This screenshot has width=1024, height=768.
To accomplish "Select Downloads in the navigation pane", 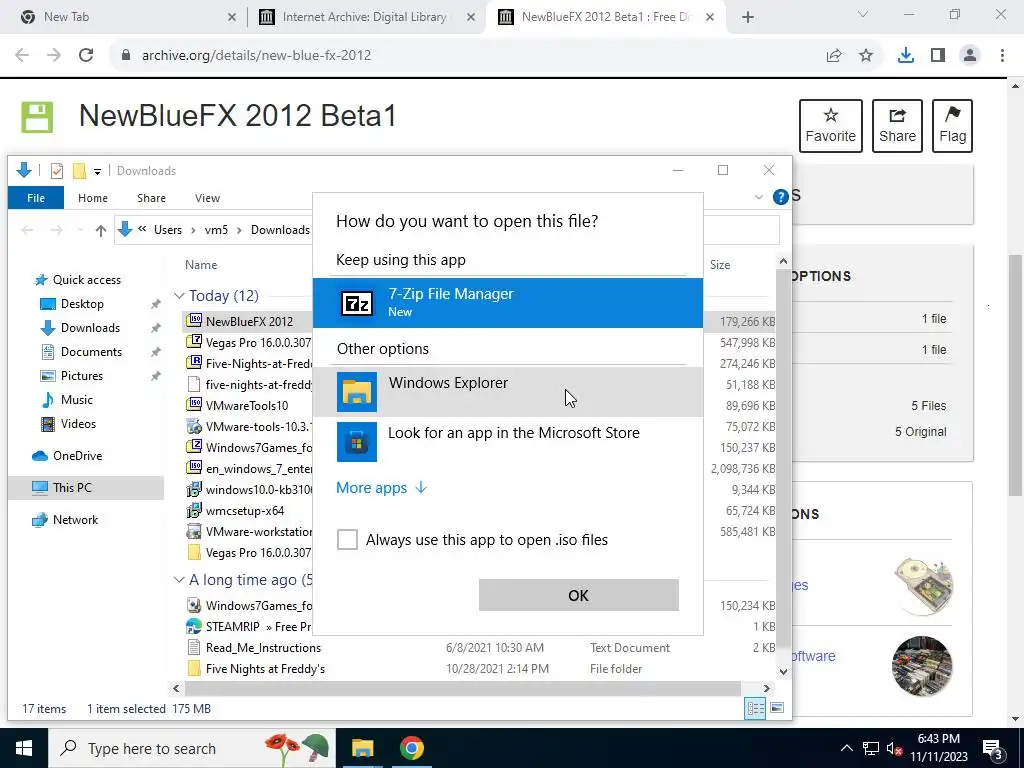I will (x=90, y=328).
